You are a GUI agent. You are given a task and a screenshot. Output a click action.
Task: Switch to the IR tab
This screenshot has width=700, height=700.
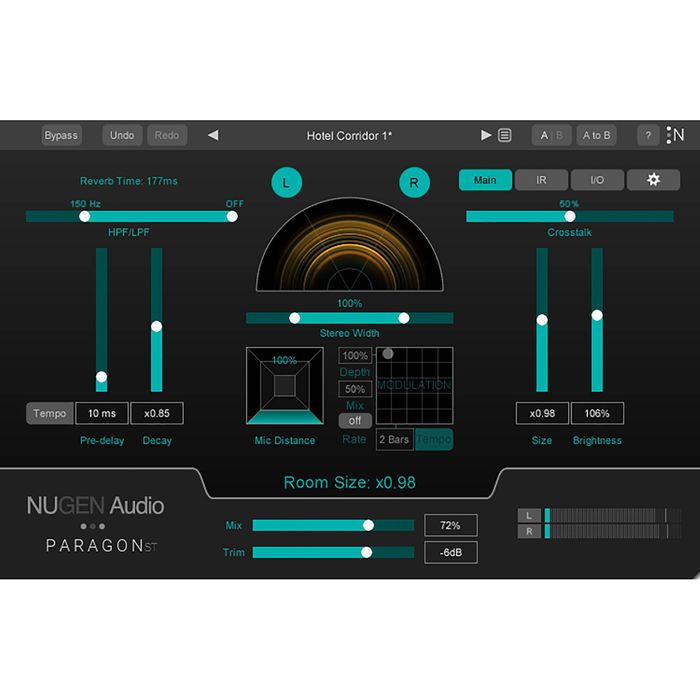(541, 180)
